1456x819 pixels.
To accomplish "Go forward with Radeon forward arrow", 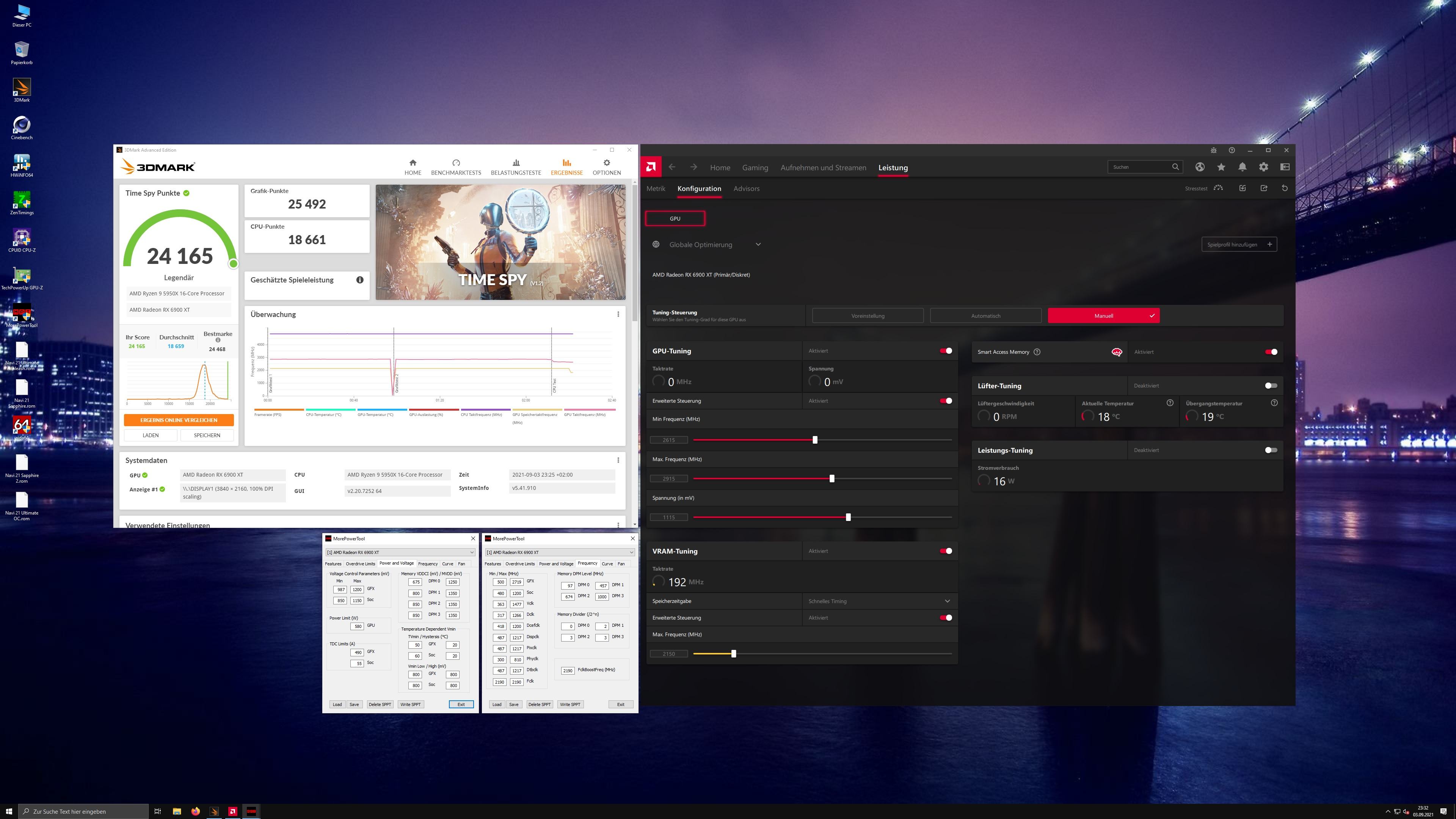I will click(693, 167).
